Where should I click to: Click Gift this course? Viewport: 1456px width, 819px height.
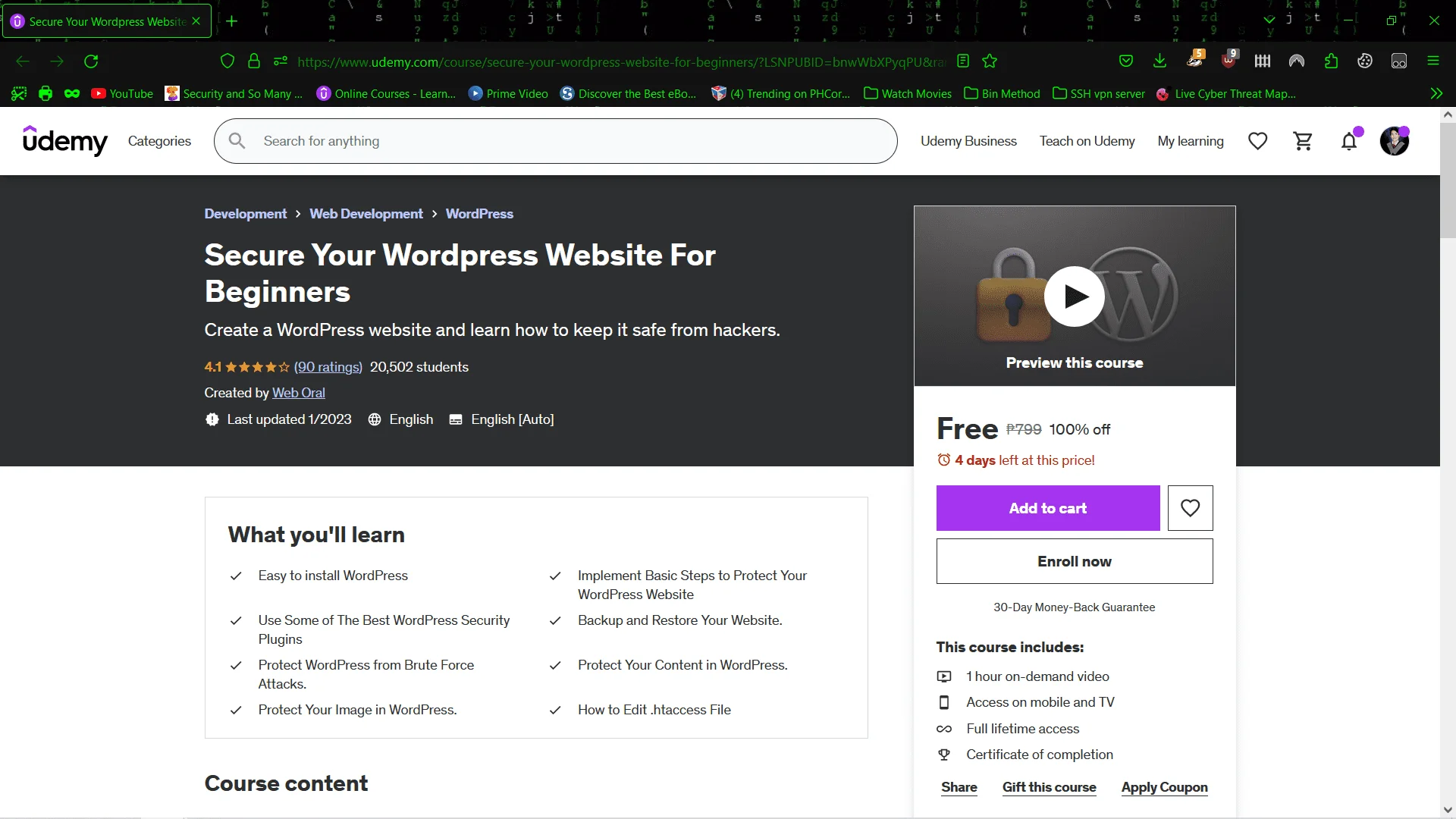pyautogui.click(x=1050, y=787)
